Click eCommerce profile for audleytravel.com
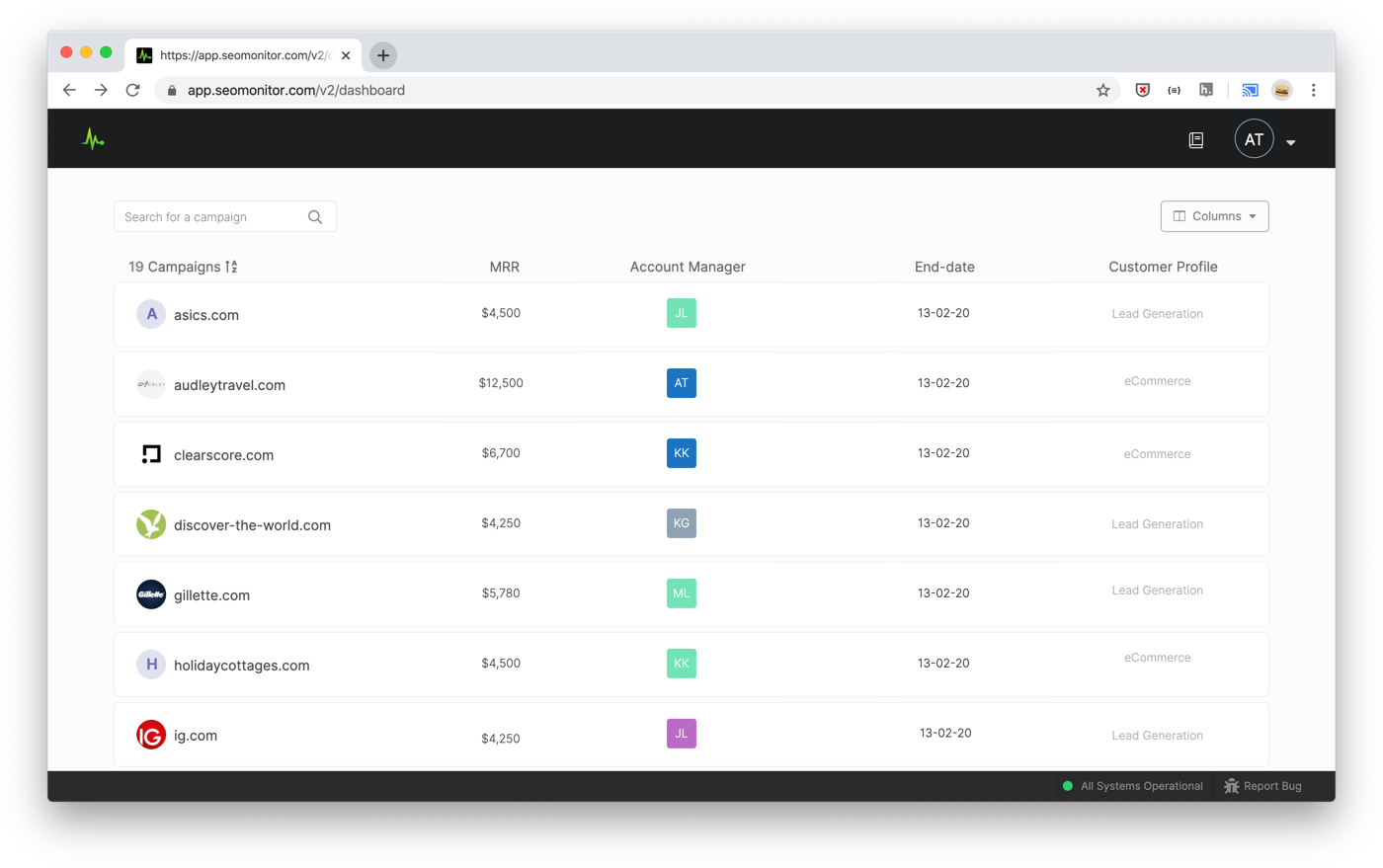 pos(1157,381)
